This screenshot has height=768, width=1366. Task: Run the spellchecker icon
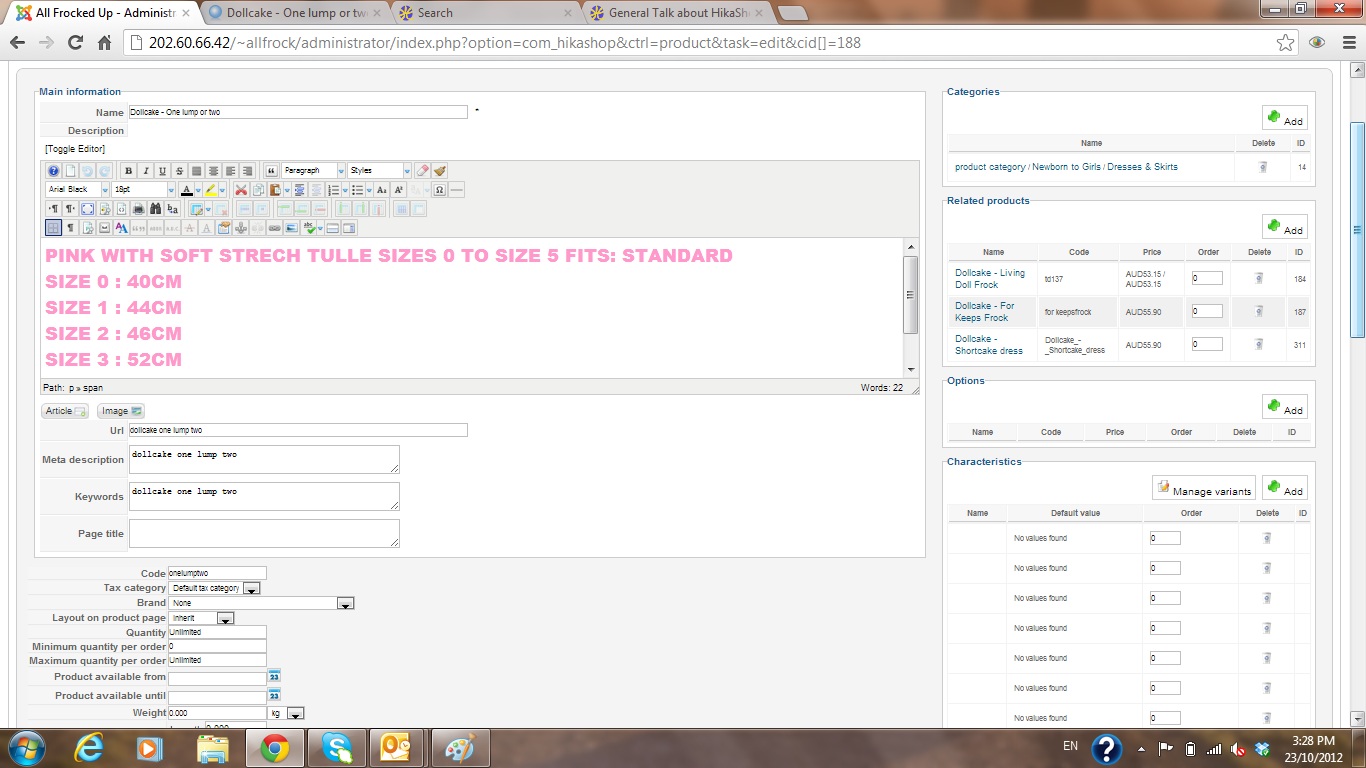(x=311, y=228)
